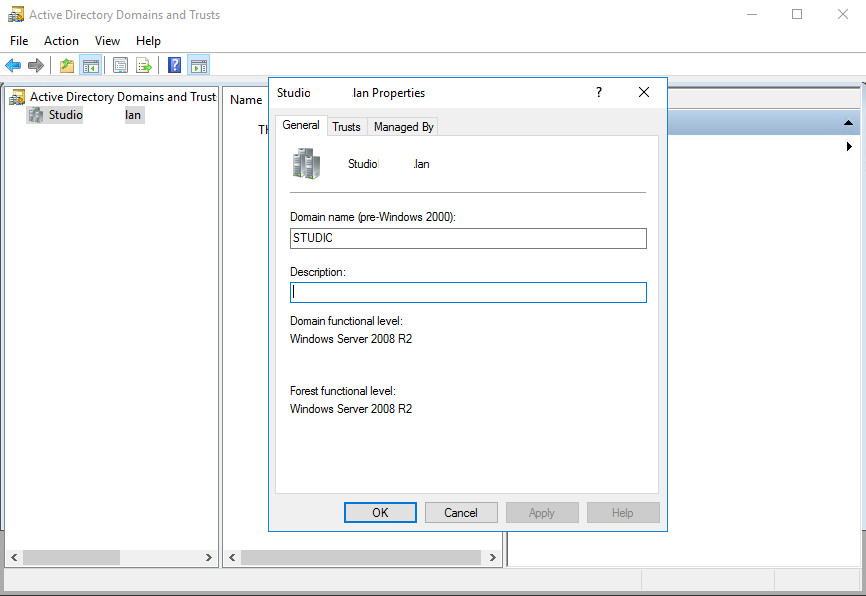Switch to the Trusts tab

346,127
